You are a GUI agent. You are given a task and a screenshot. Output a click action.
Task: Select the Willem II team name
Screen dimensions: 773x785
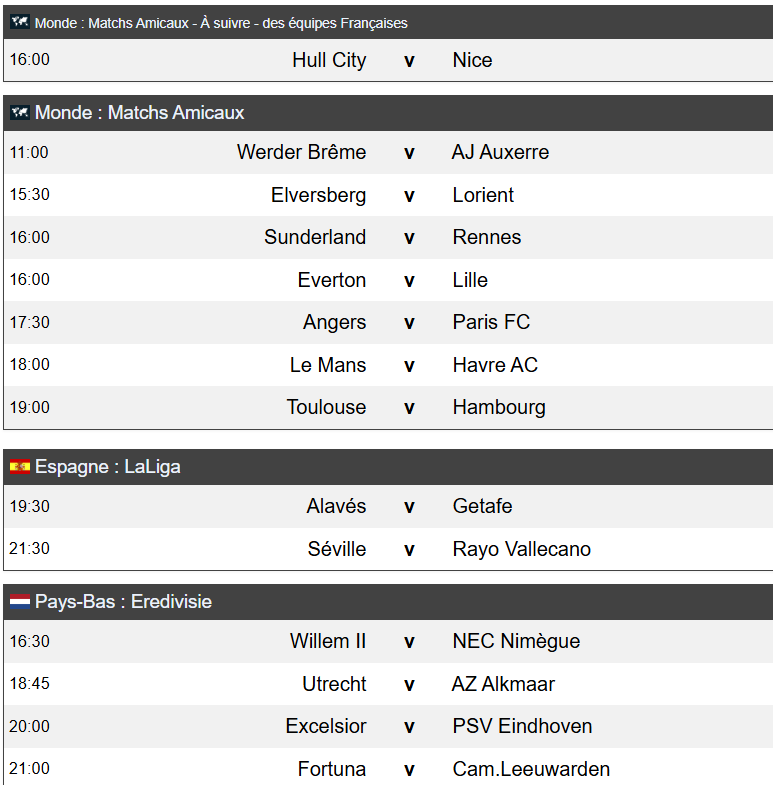pos(328,641)
